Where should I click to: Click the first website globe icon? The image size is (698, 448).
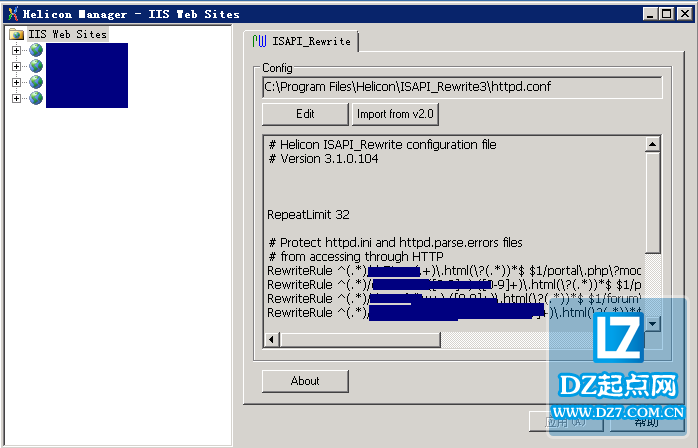36,50
